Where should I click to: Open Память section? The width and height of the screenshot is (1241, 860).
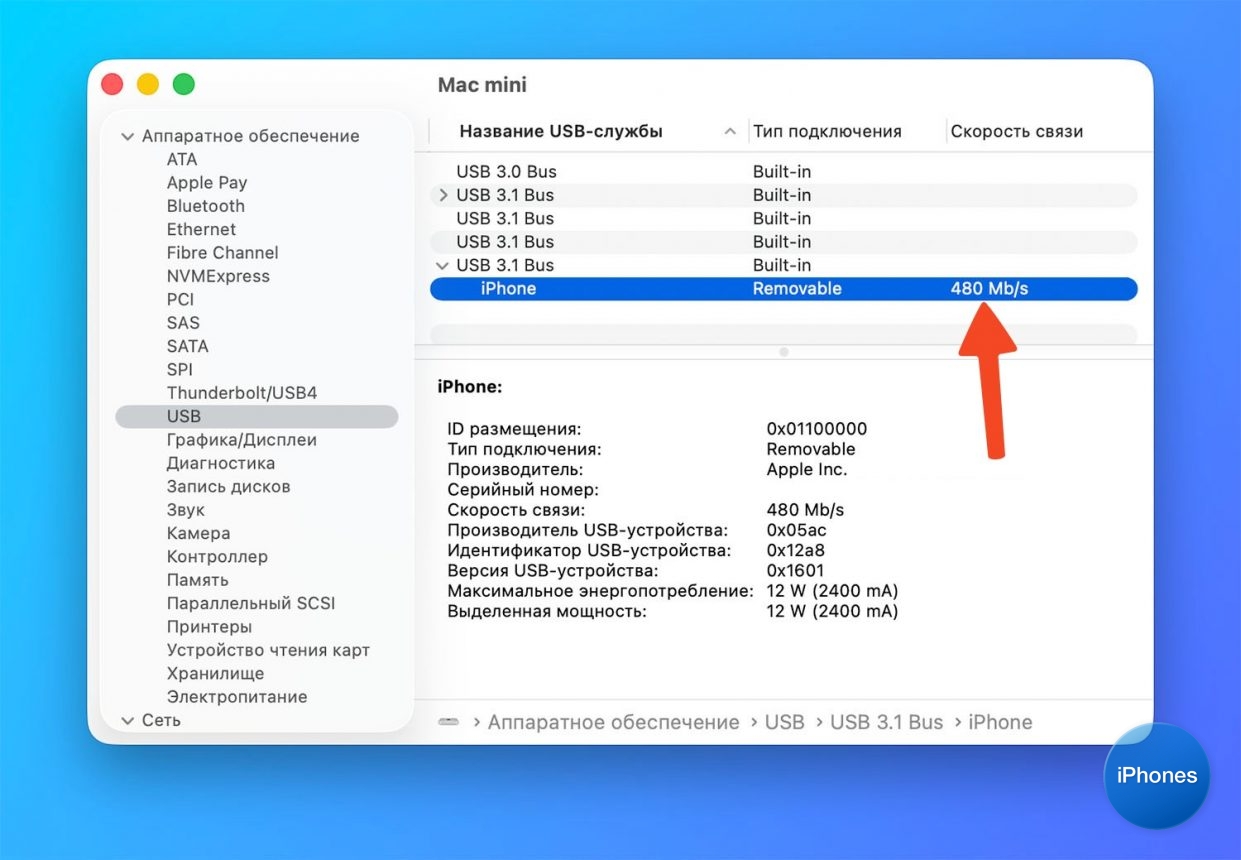coord(198,580)
